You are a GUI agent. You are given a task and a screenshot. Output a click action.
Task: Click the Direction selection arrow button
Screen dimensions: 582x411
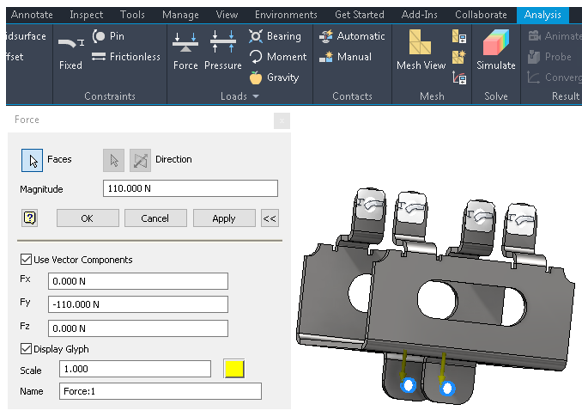click(x=114, y=160)
